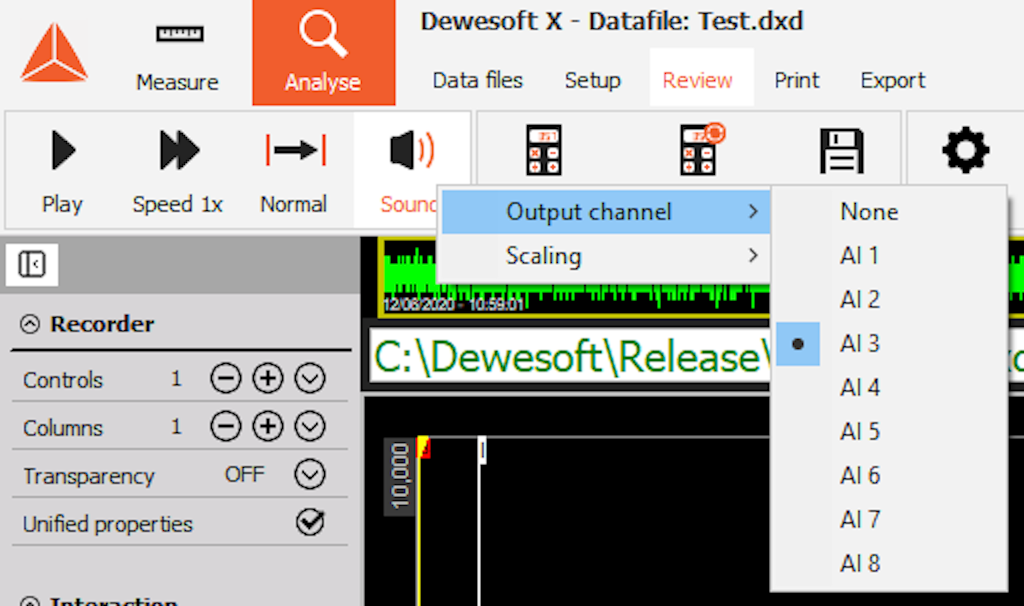The height and width of the screenshot is (606, 1024).
Task: Click the 10,000 axis scale label
Action: [399, 475]
